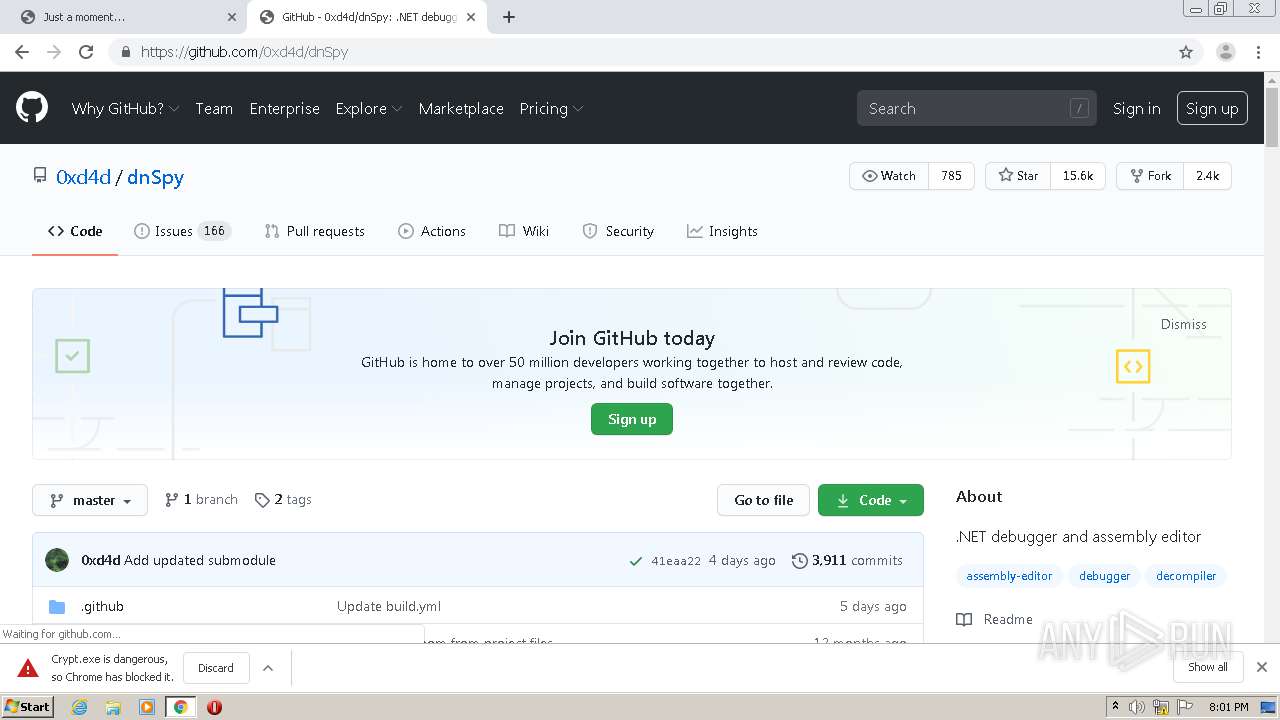The image size is (1280, 720).
Task: Open the Wiki tab
Action: click(524, 231)
